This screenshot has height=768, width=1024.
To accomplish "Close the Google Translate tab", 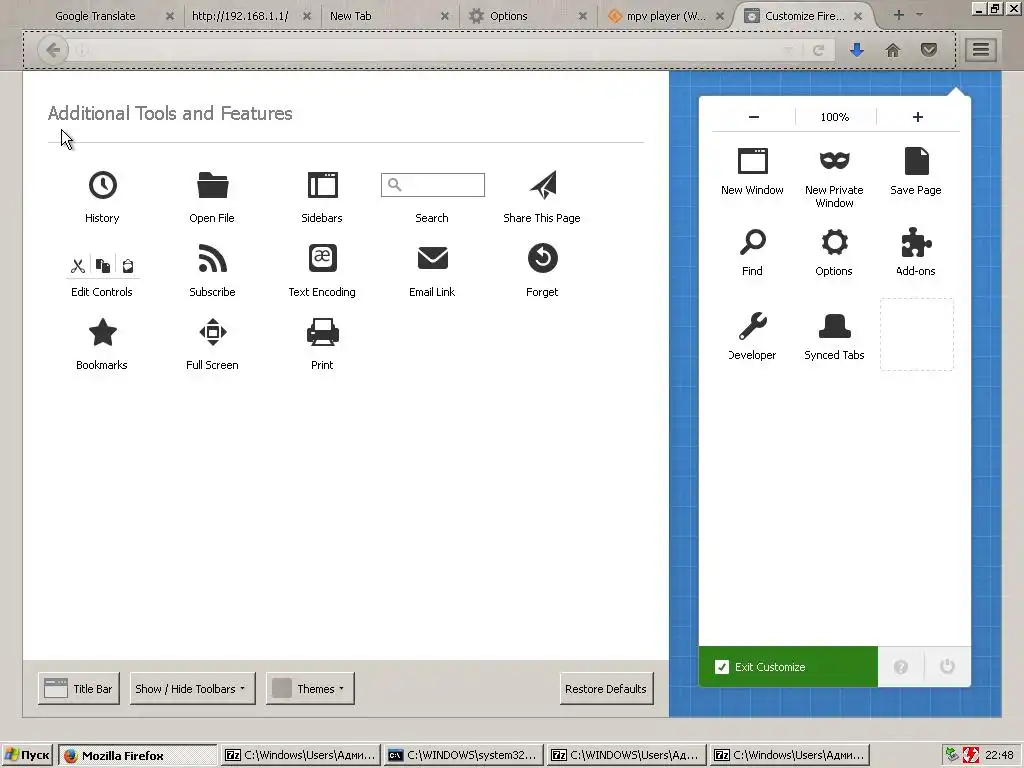I will 170,16.
